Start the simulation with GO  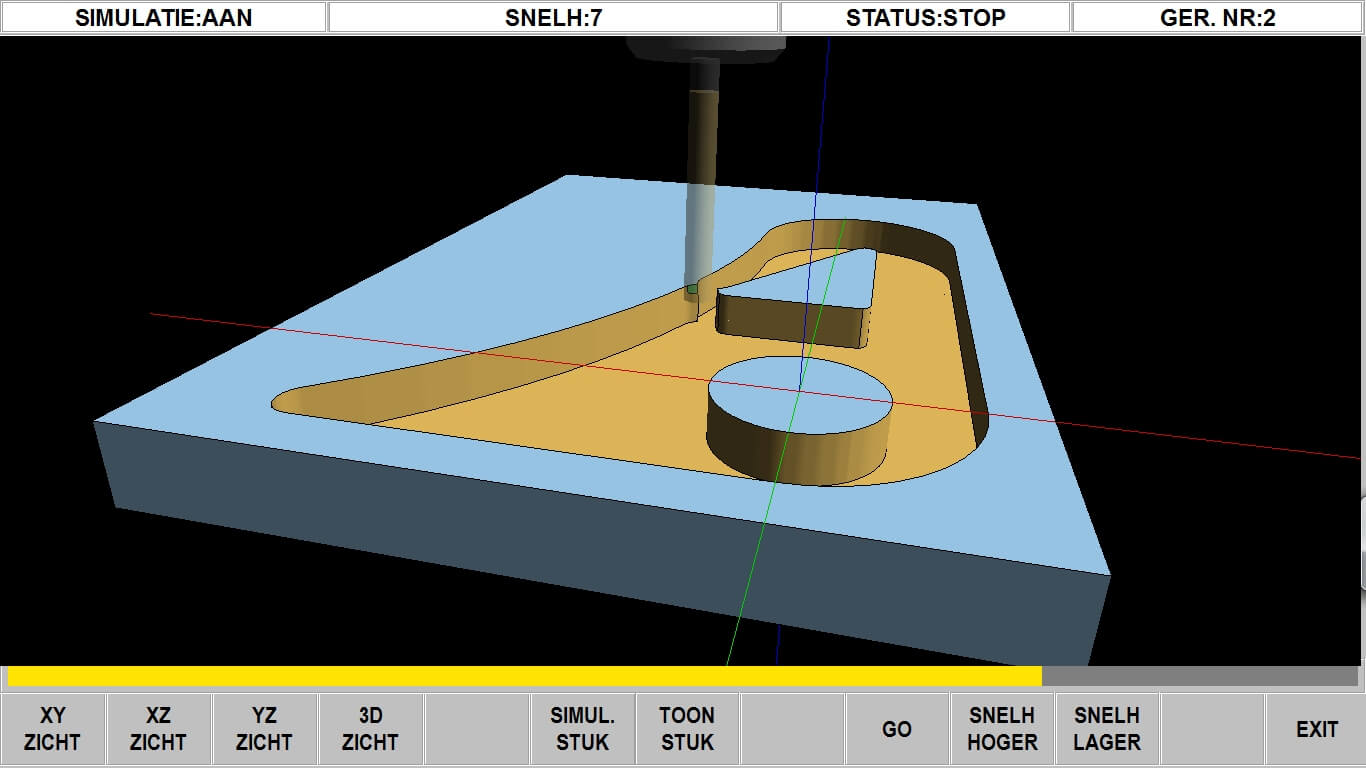click(x=896, y=729)
